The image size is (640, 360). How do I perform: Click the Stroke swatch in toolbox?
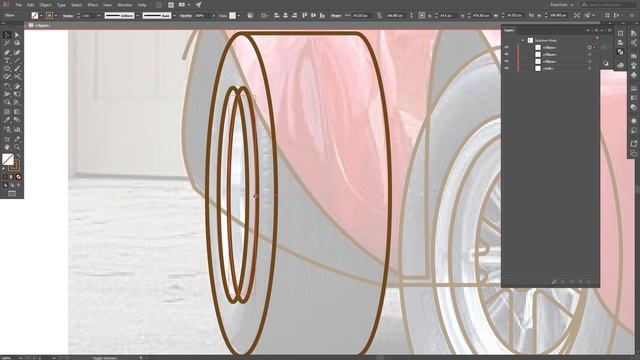[x=14, y=166]
